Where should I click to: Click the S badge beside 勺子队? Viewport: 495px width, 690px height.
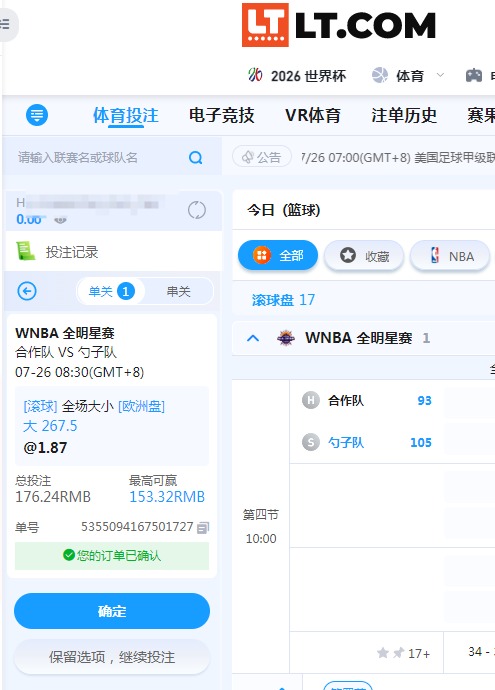(311, 442)
